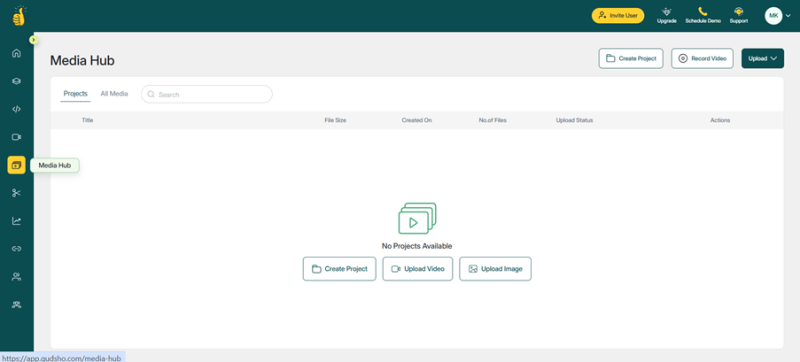Viewport: 800px width, 362px height.
Task: Switch to the All Media tab
Action: (x=114, y=94)
